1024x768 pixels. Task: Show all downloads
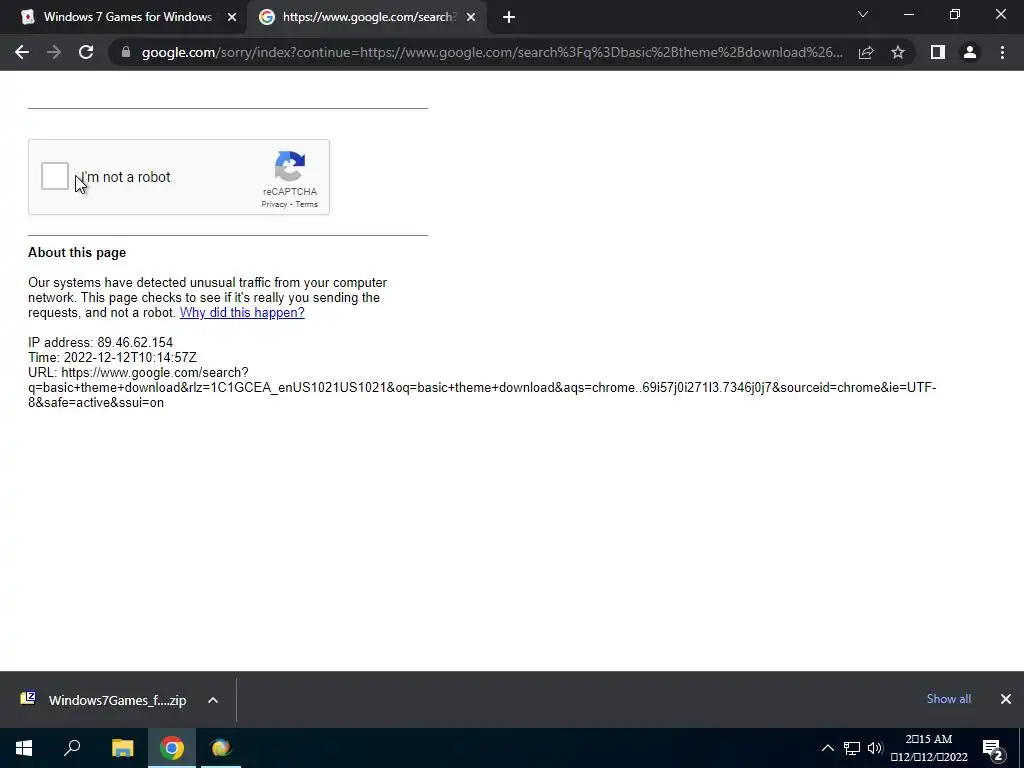948,699
